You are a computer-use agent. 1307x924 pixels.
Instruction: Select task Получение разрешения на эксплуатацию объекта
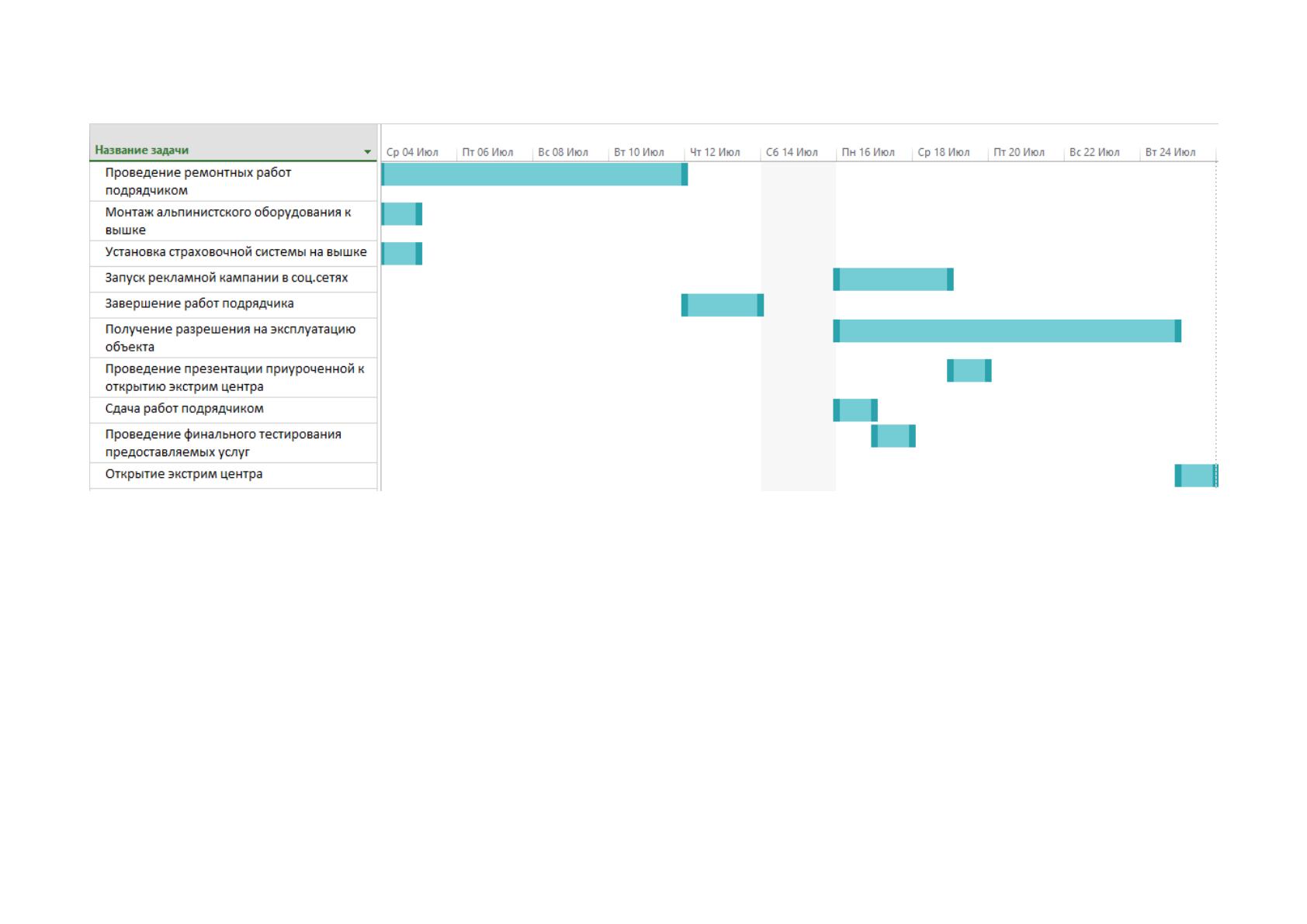234,338
